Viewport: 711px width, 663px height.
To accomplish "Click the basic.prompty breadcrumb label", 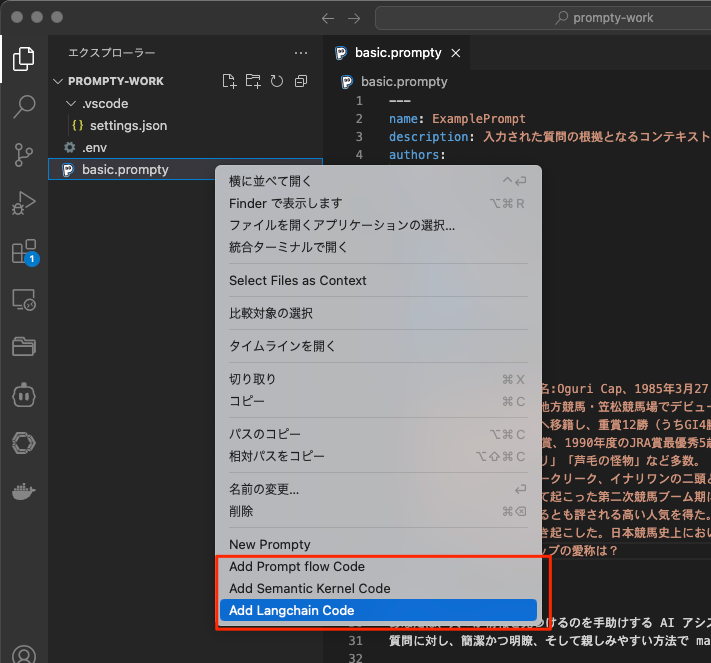I will pyautogui.click(x=404, y=82).
